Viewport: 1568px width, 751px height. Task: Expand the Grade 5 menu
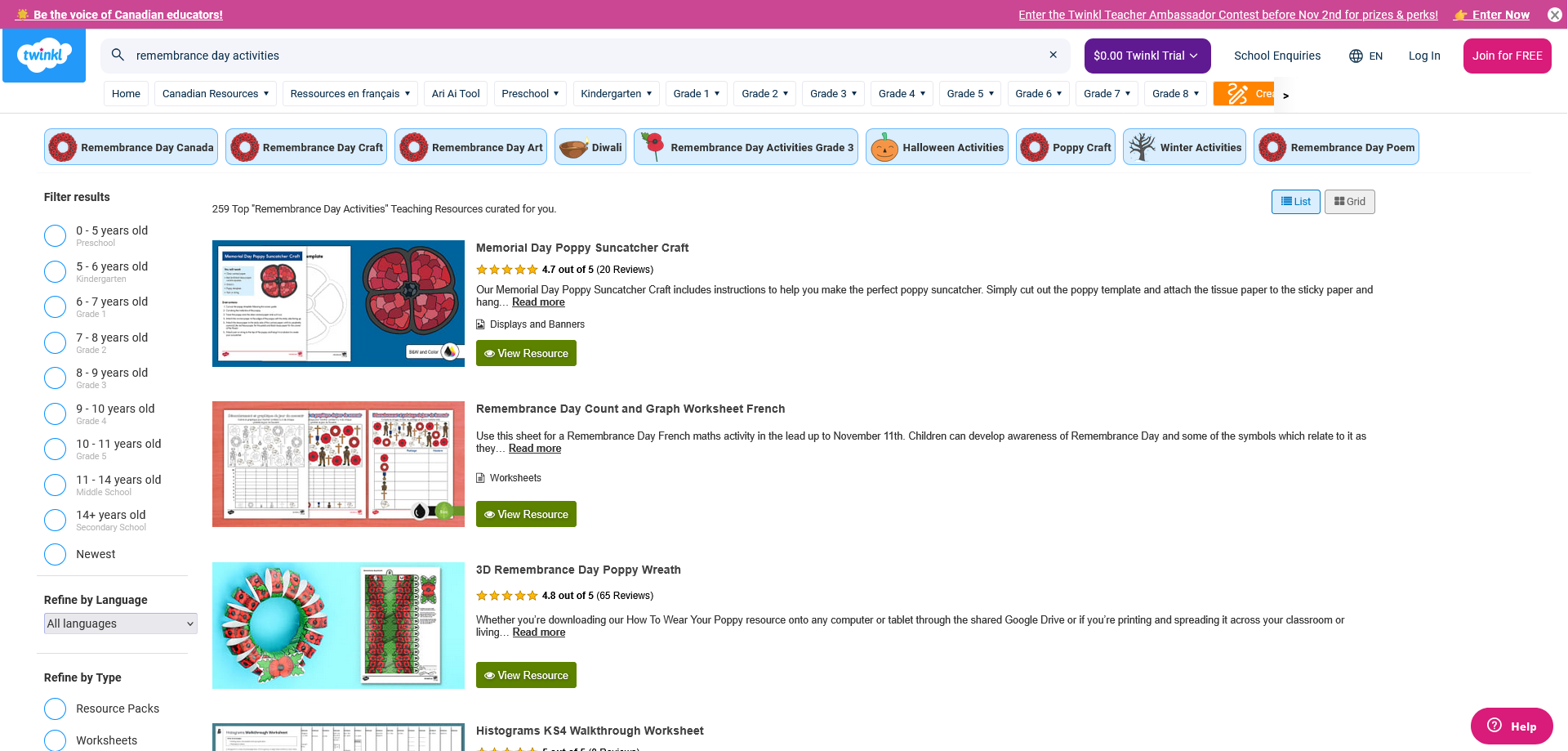pos(970,94)
